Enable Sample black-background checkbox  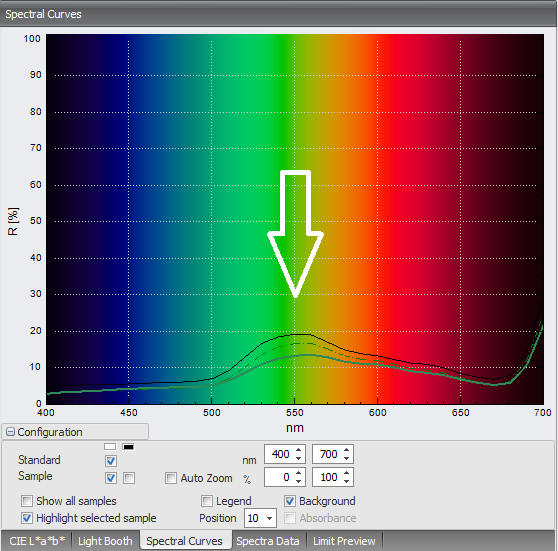point(129,478)
